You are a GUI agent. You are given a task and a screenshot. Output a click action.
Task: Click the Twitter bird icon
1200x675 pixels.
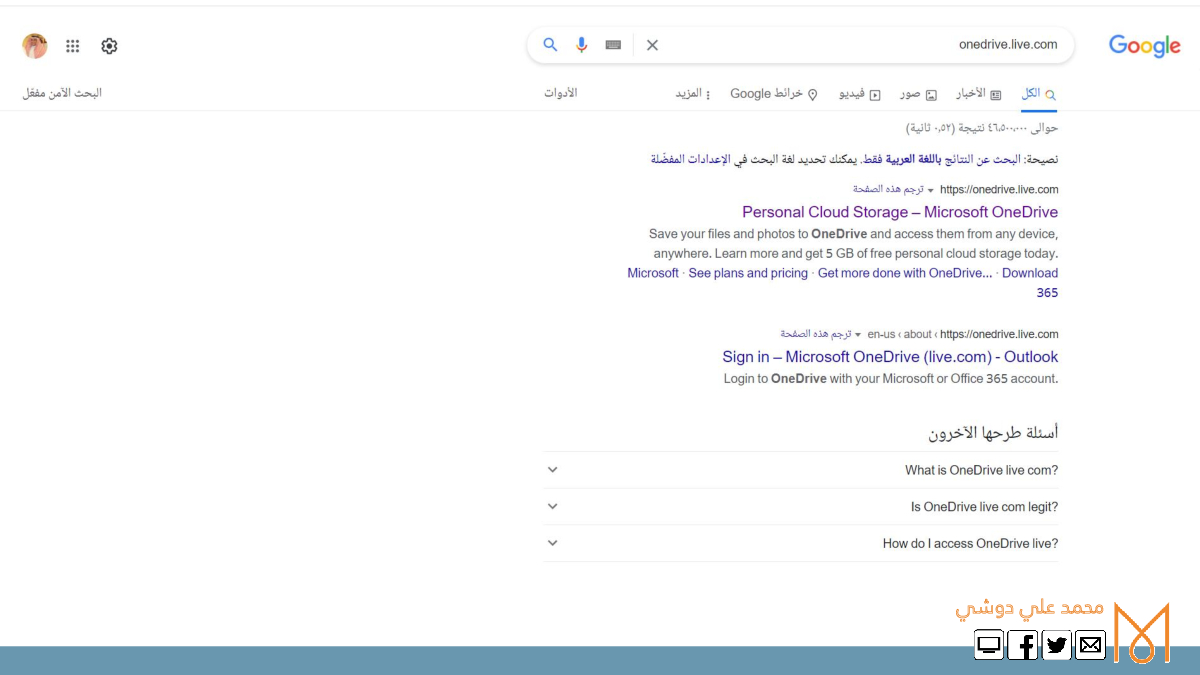pos(1056,645)
